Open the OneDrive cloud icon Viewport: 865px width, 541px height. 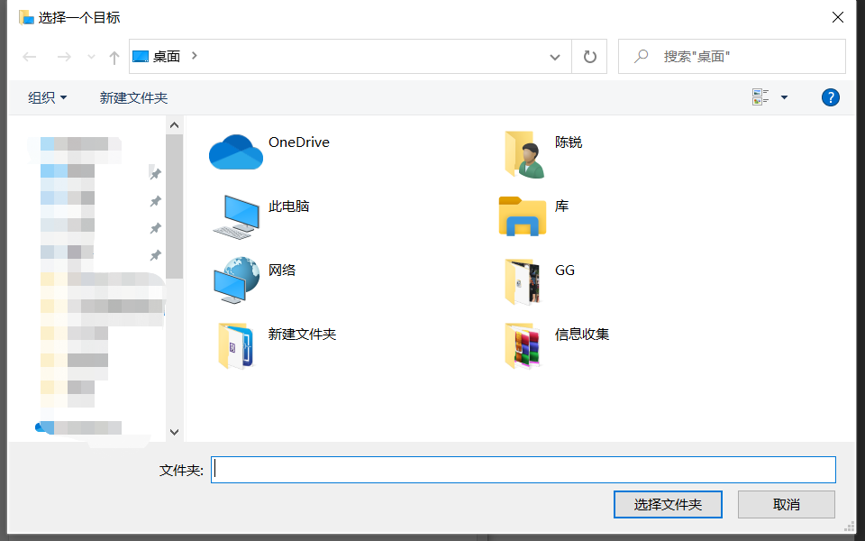pyautogui.click(x=236, y=152)
